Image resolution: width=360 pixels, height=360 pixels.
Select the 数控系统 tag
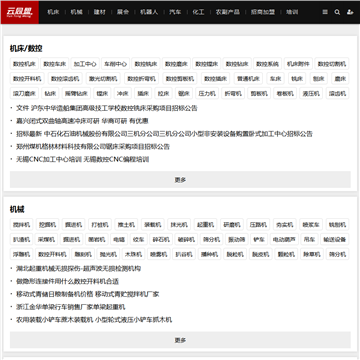(267, 64)
